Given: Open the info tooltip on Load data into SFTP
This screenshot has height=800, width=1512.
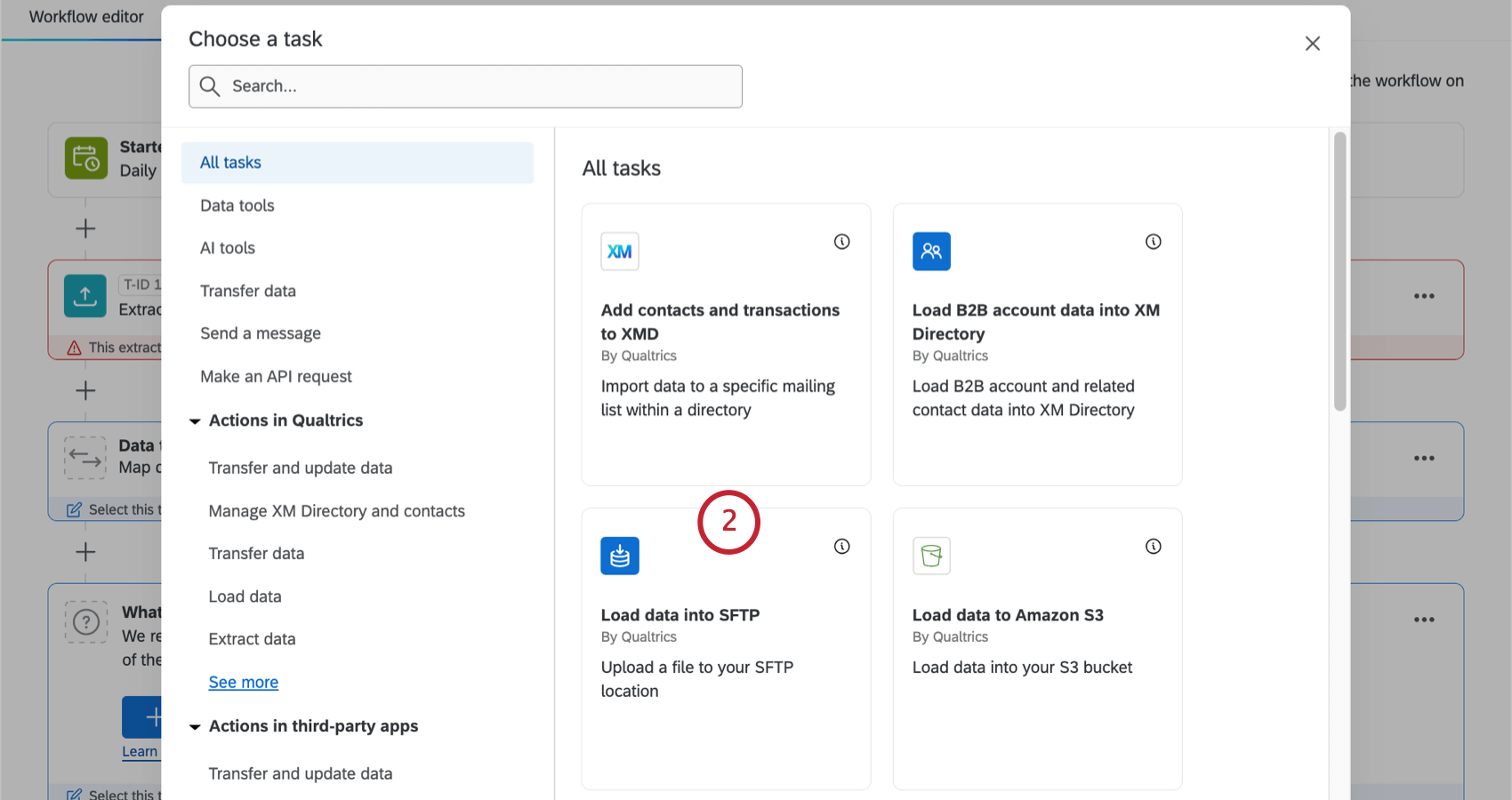Looking at the screenshot, I should (x=841, y=547).
